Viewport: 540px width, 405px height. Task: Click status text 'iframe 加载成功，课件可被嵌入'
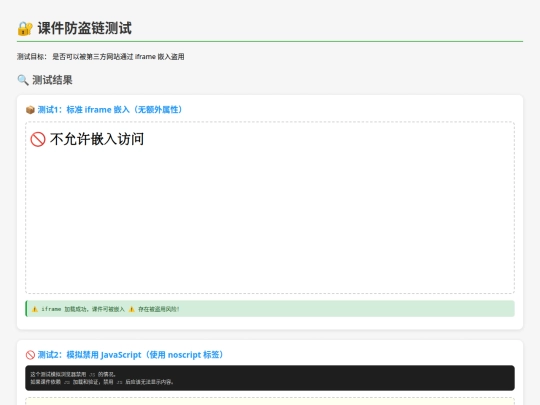(83, 309)
